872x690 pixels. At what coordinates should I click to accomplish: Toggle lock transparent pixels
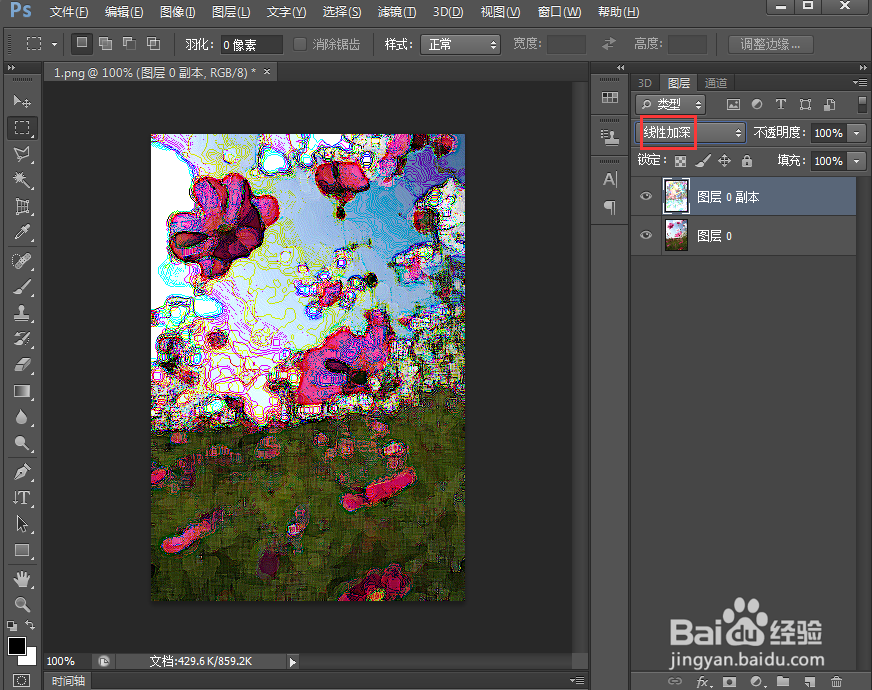[x=680, y=161]
